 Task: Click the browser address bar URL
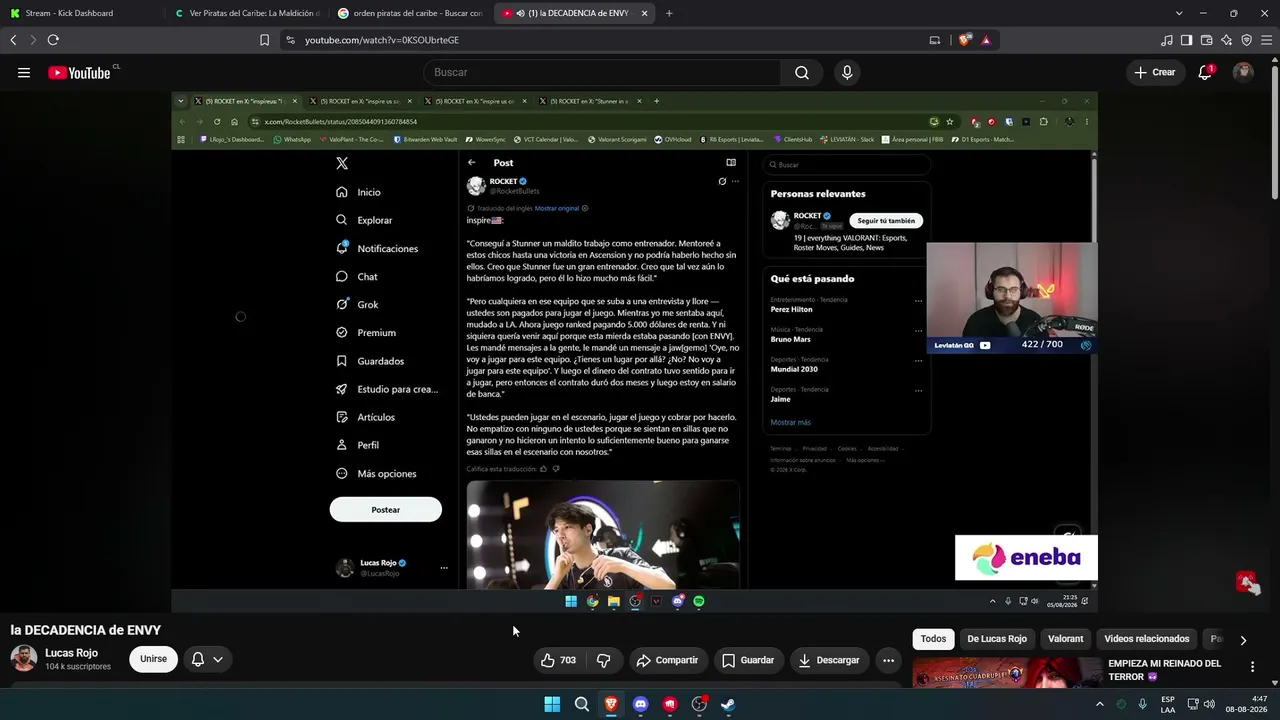[382, 40]
